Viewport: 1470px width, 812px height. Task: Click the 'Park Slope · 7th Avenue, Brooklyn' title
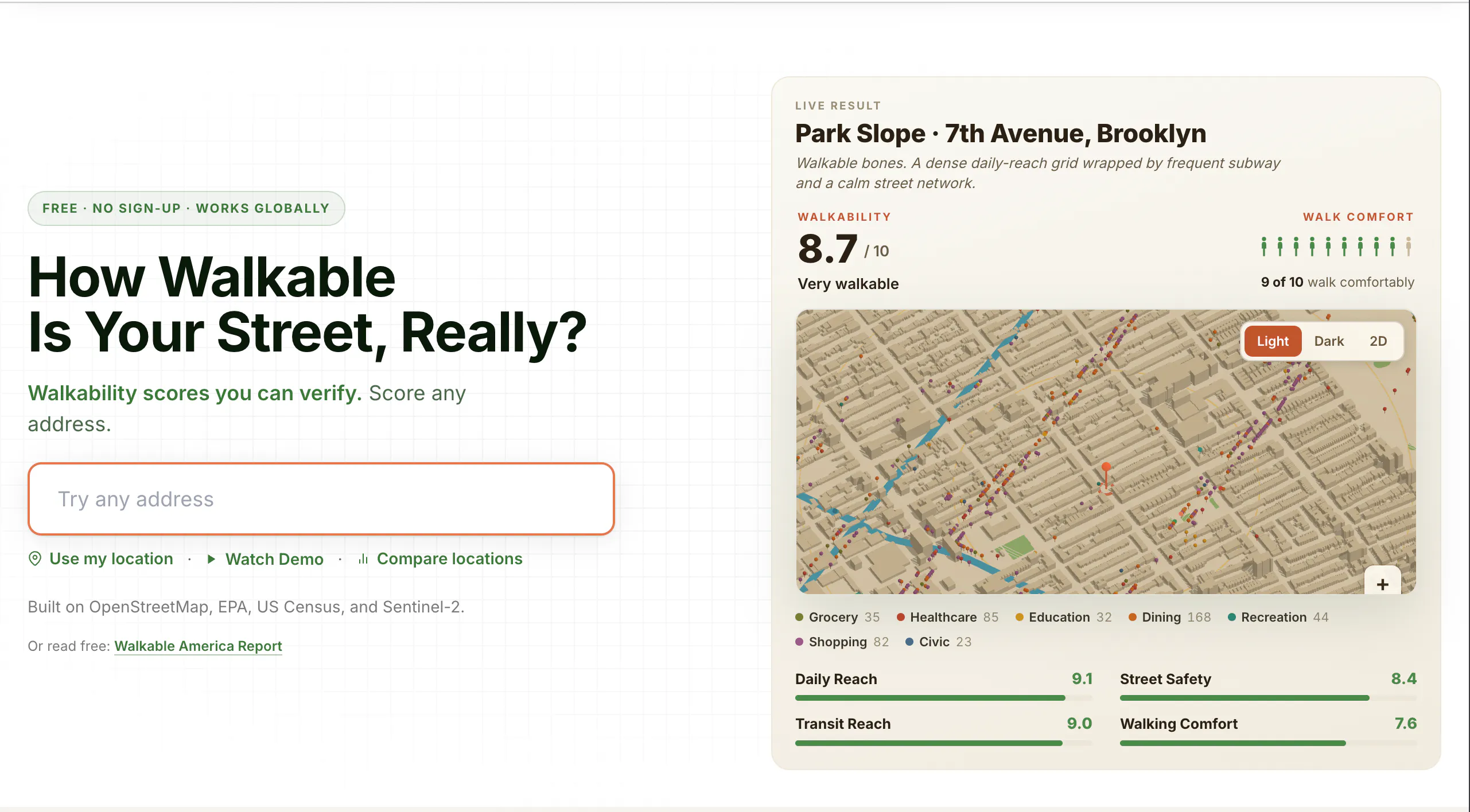[1001, 134]
